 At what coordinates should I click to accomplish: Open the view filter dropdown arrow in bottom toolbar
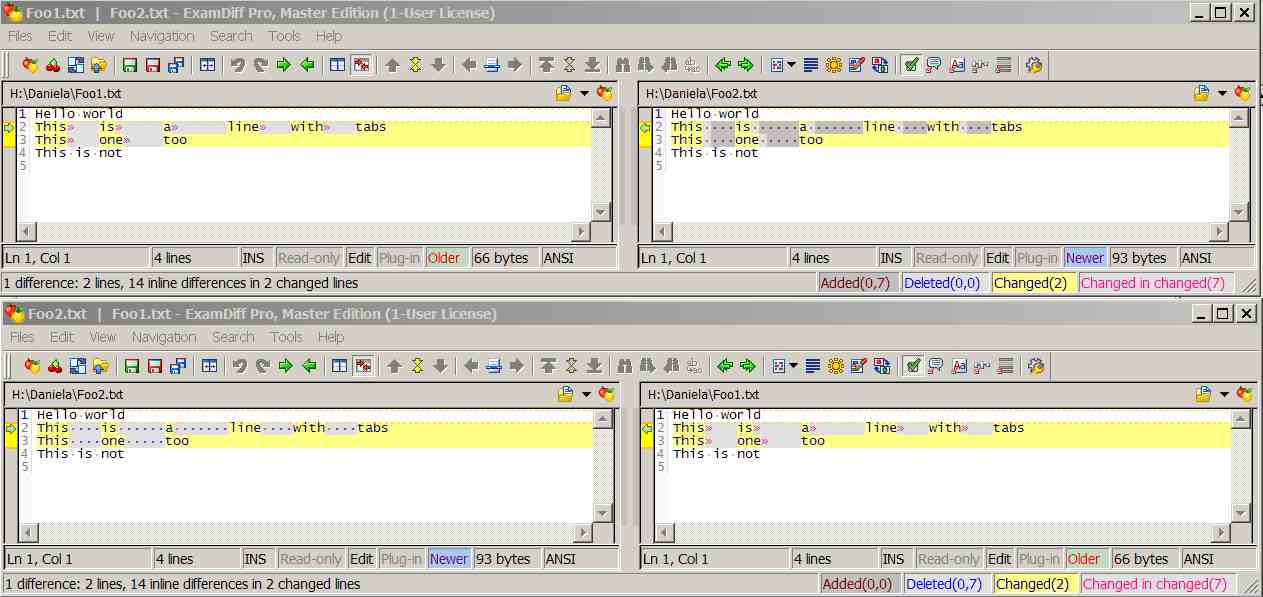[x=793, y=366]
